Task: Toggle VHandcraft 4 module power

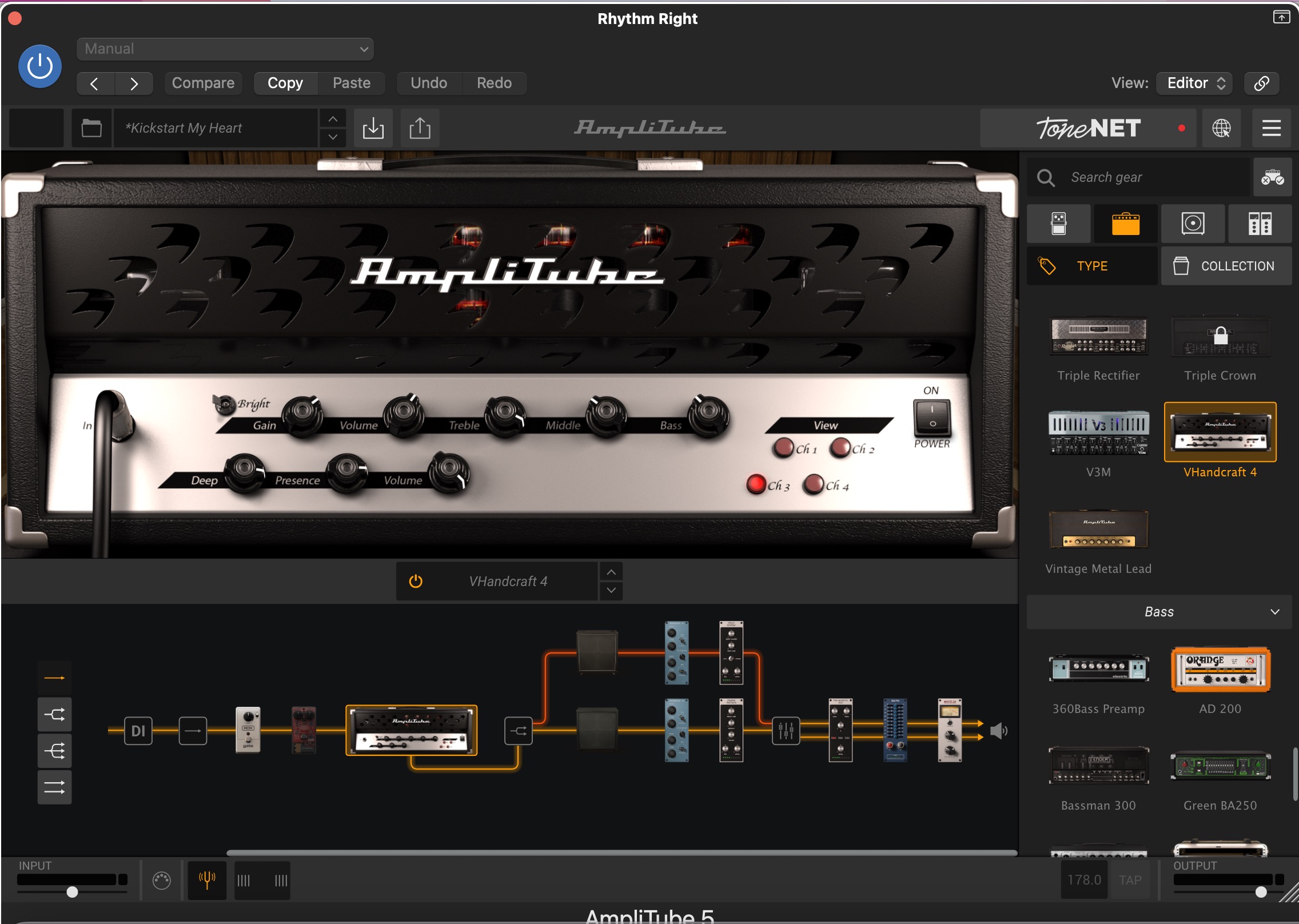Action: pos(416,582)
